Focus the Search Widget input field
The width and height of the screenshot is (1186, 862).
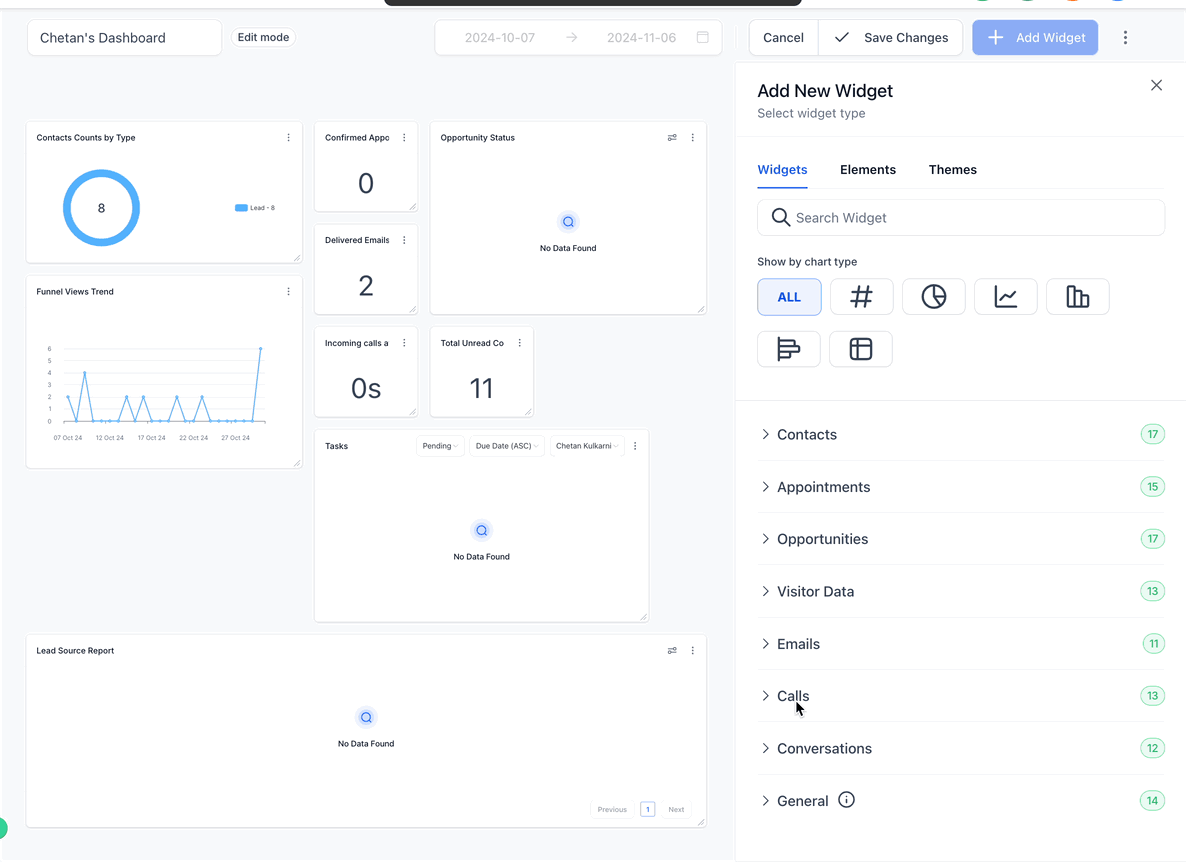pyautogui.click(x=961, y=218)
